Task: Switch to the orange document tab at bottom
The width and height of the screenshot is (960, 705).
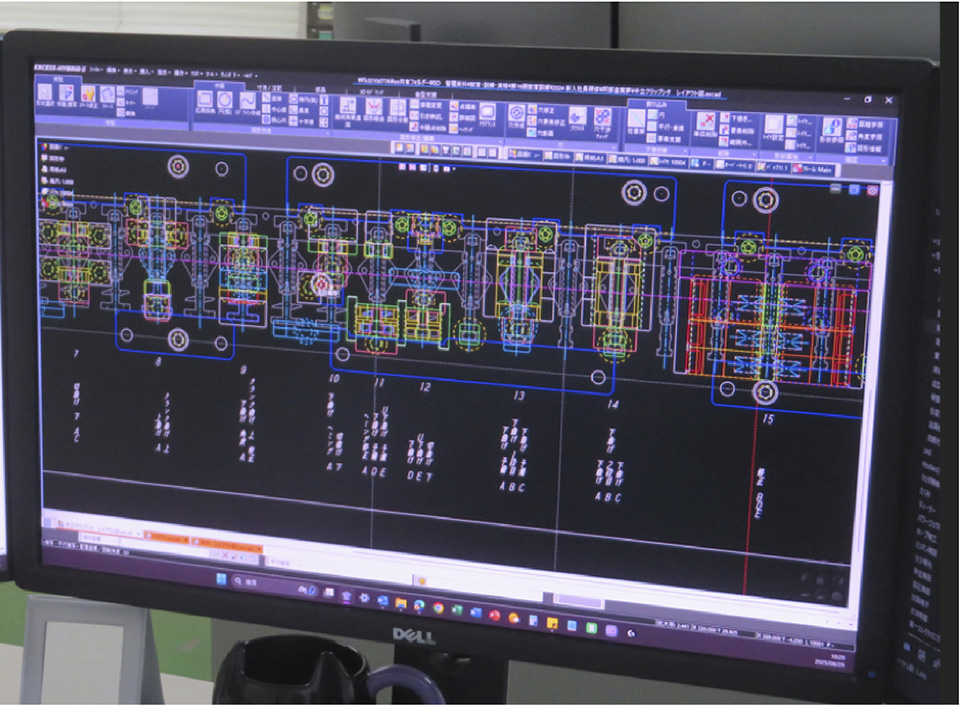Action: (165, 538)
